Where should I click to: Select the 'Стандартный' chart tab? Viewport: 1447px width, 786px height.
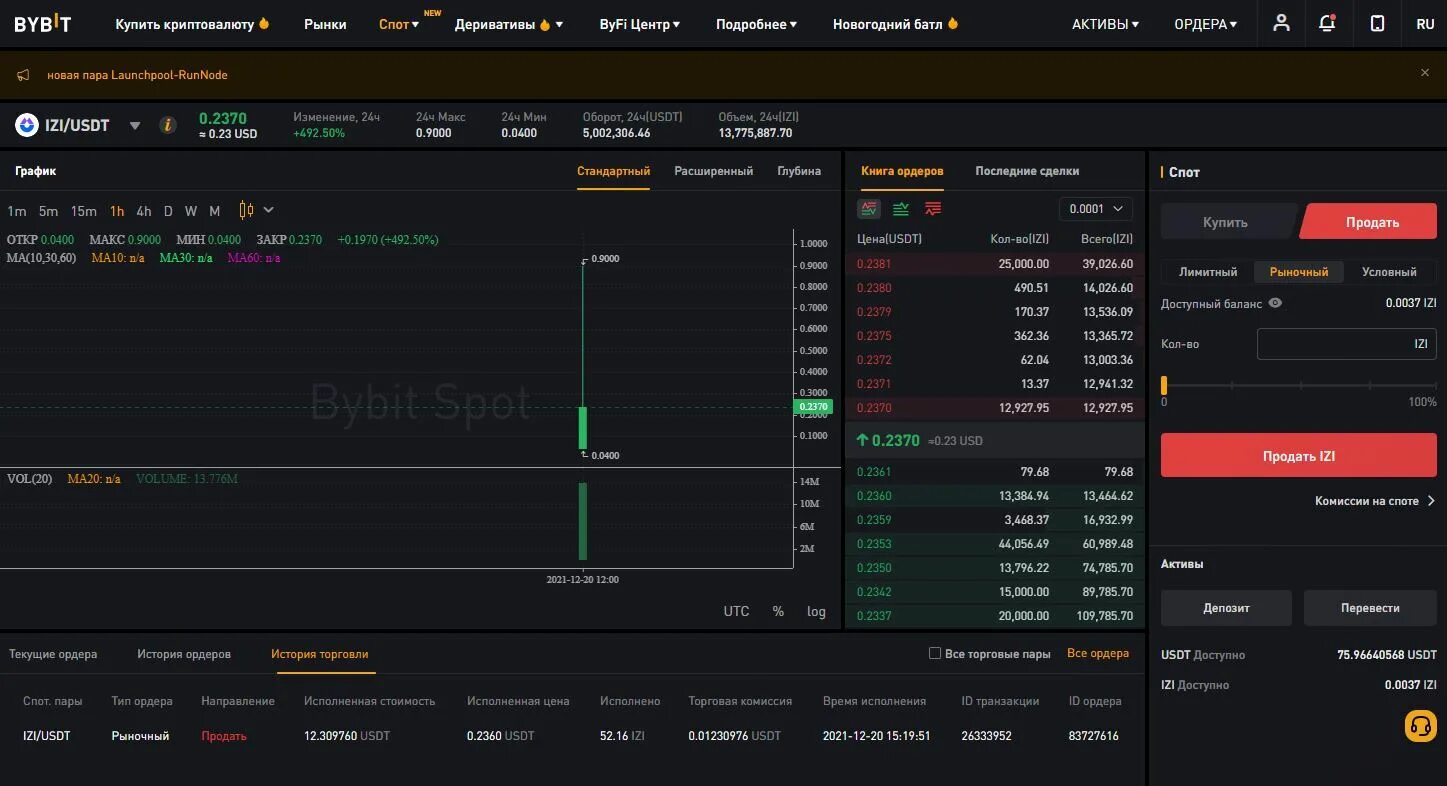point(614,171)
